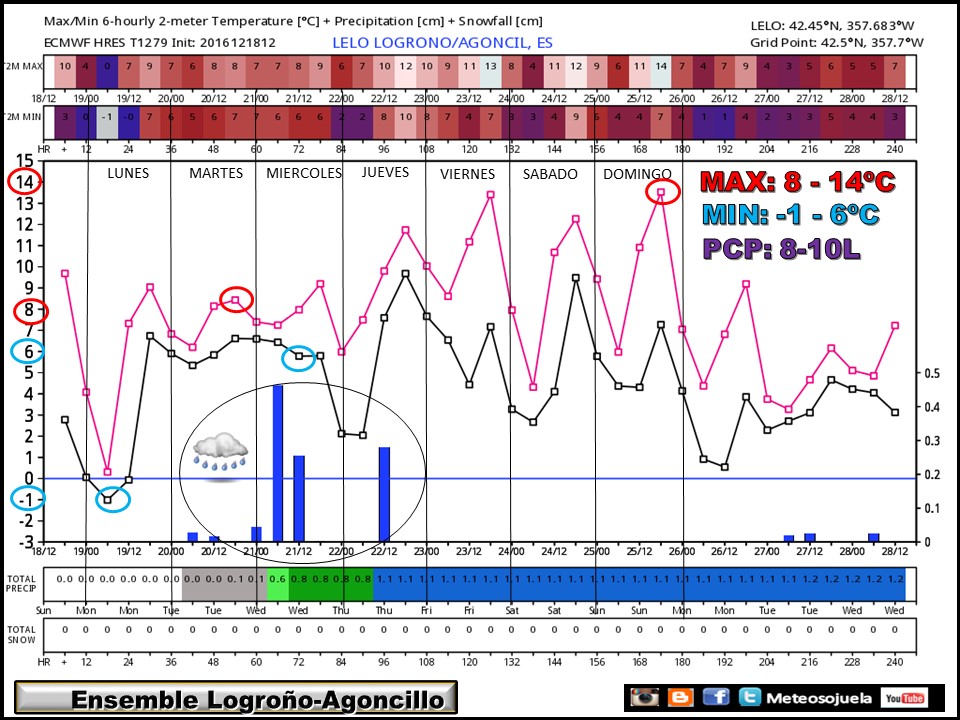Click the 15 label on temperature axis
960x720 pixels.
click(x=24, y=161)
